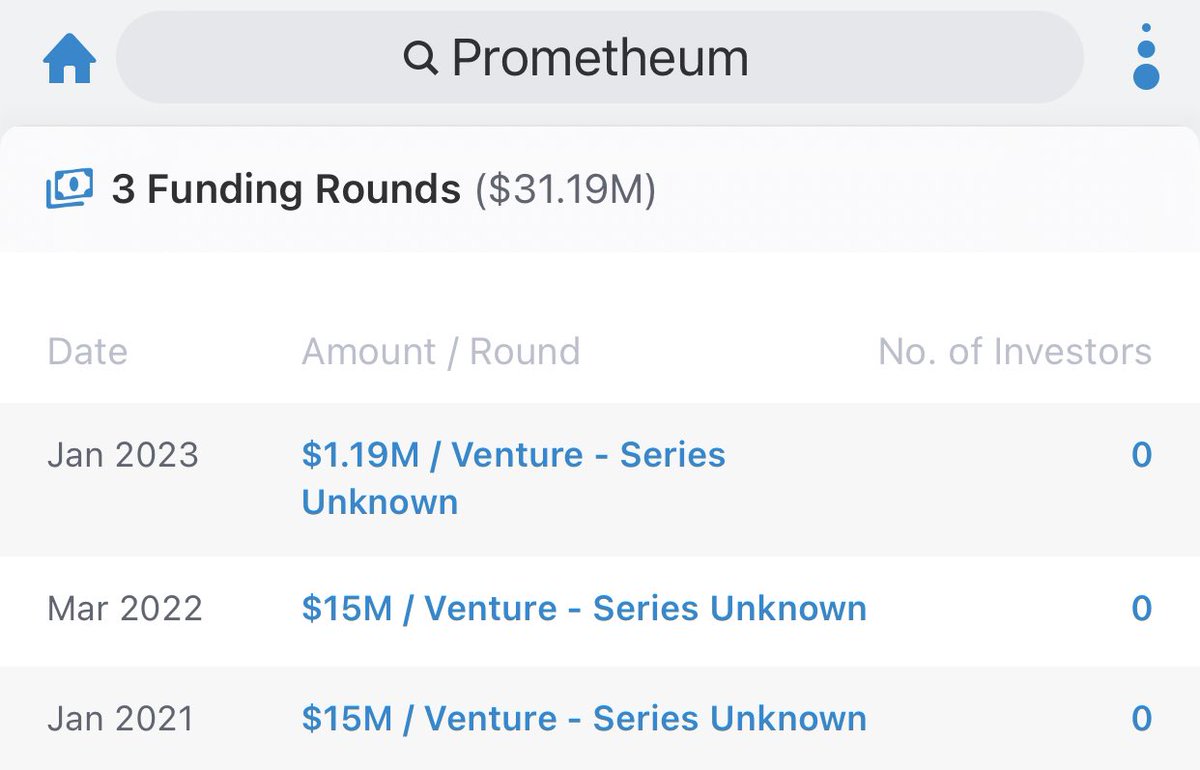The height and width of the screenshot is (770, 1200).
Task: Select the Jan 2021 date cell
Action: click(x=123, y=719)
